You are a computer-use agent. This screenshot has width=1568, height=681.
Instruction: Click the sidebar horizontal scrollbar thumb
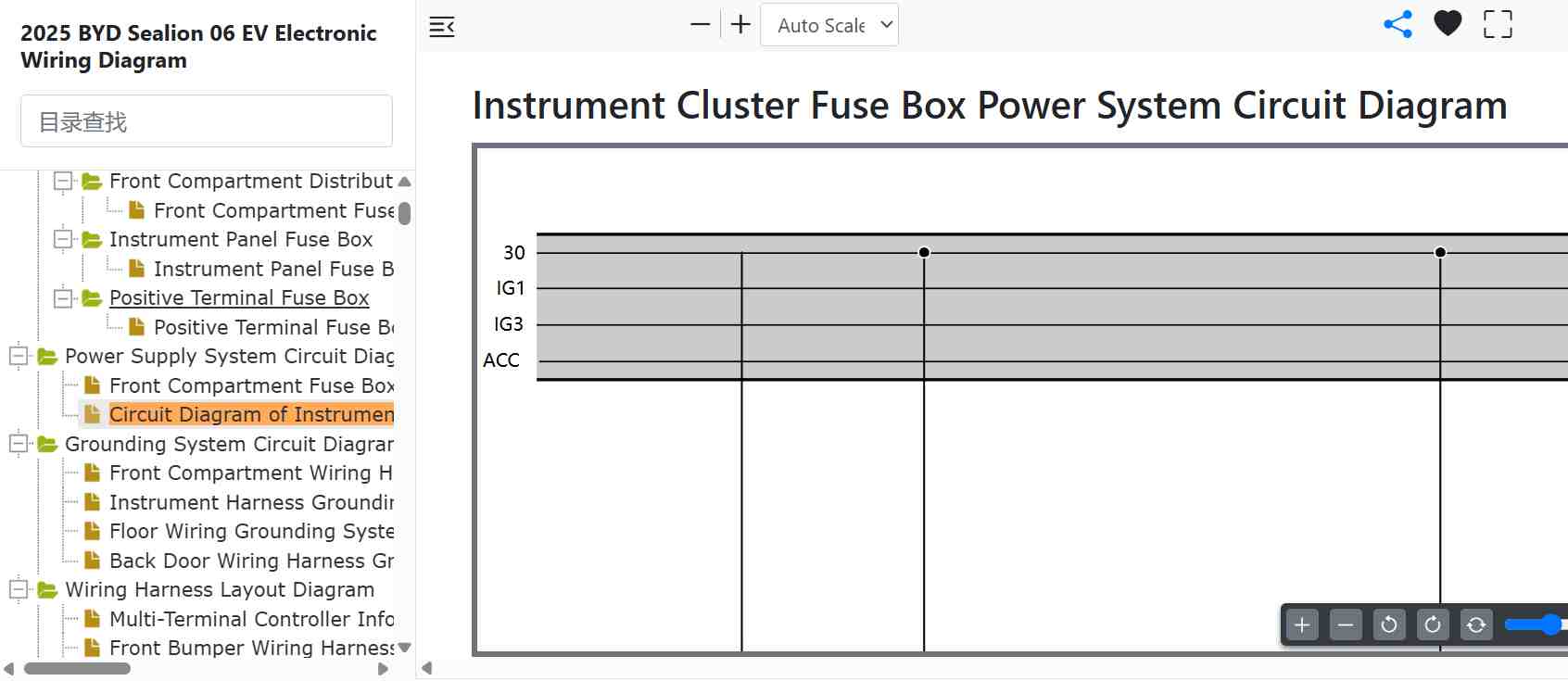[77, 669]
